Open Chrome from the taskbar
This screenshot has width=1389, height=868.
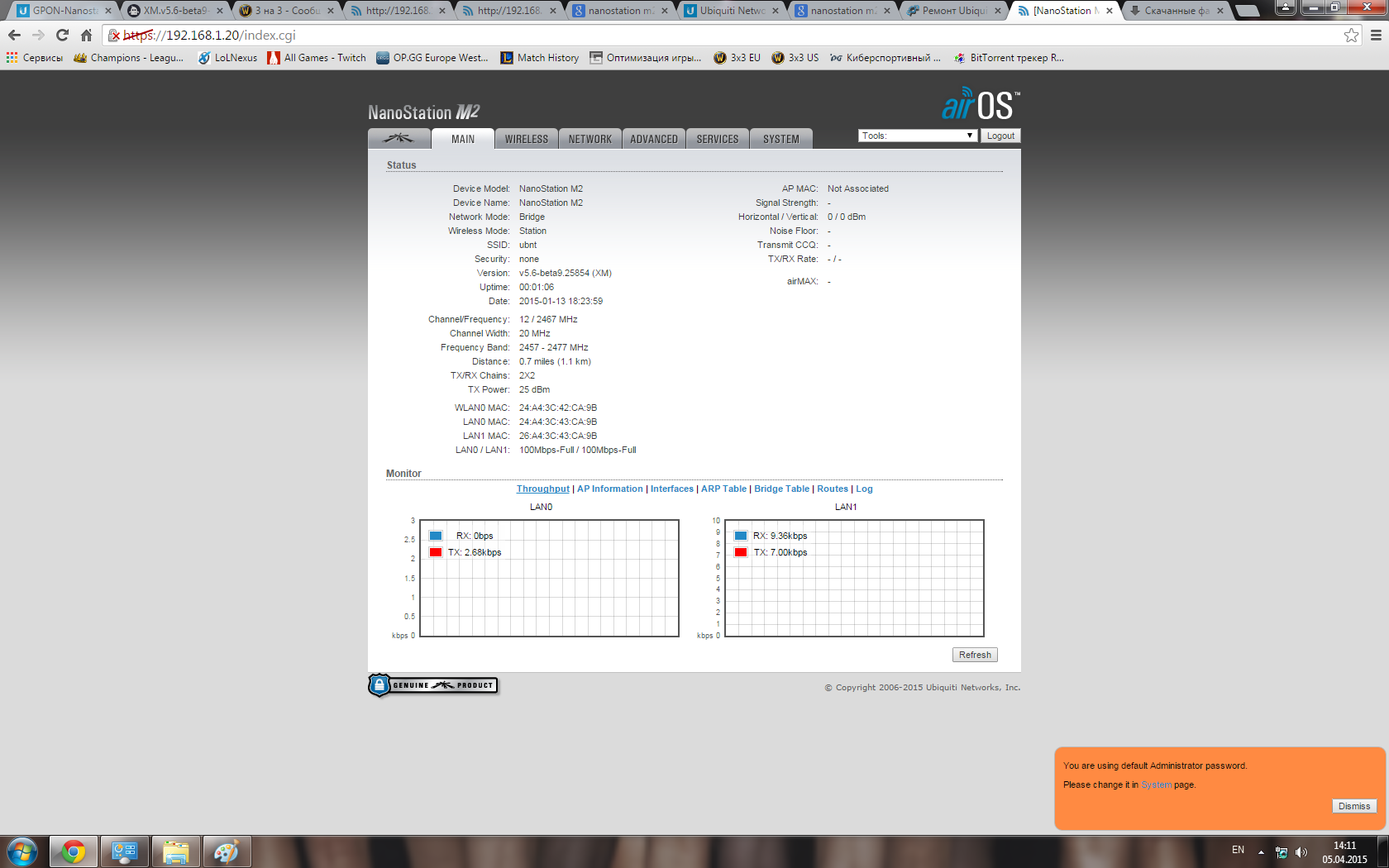pyautogui.click(x=74, y=851)
